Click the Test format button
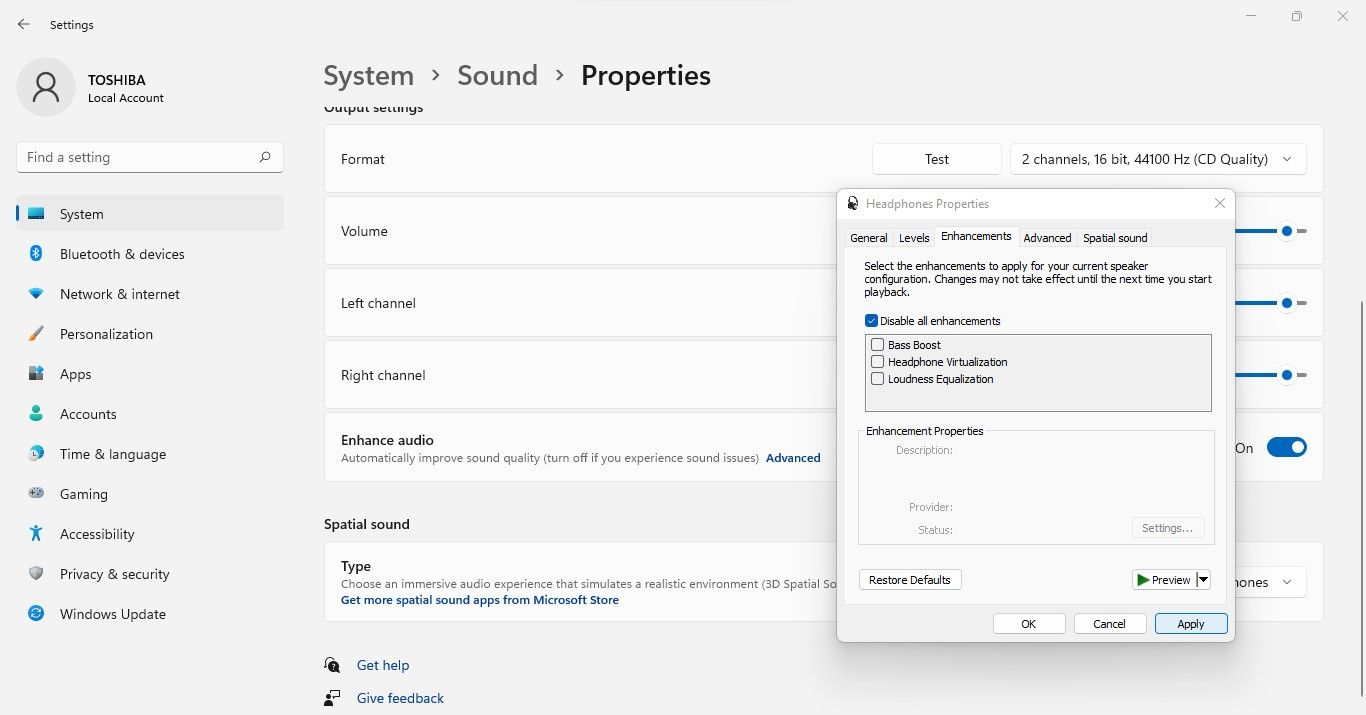This screenshot has width=1366, height=715. coord(937,159)
